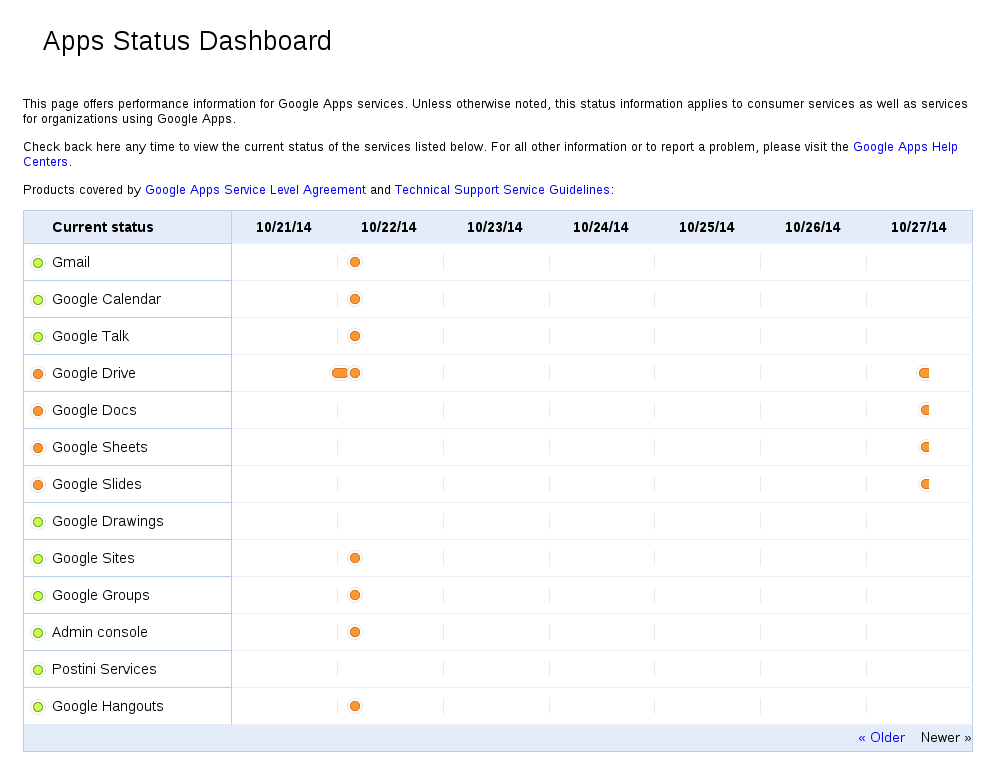This screenshot has width=988, height=759.
Task: Click the 10/25/14 date column header
Action: point(706,227)
